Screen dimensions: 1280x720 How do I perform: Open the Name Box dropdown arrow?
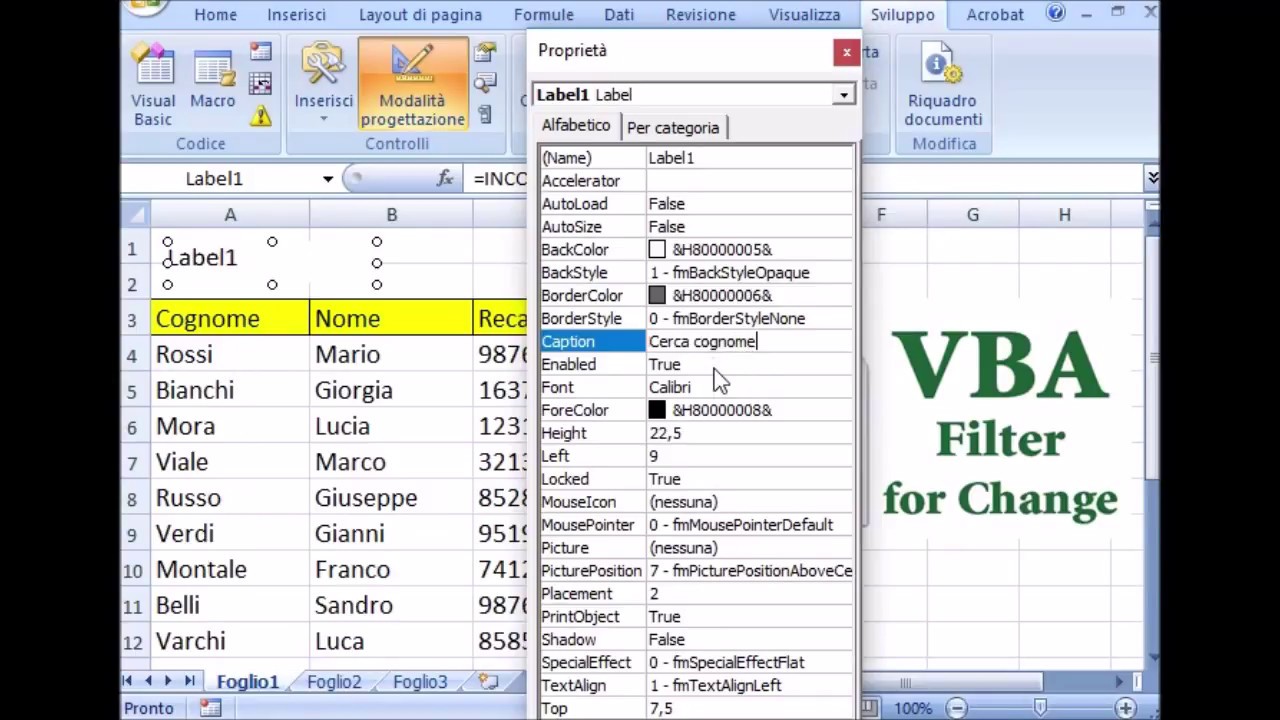[328, 179]
